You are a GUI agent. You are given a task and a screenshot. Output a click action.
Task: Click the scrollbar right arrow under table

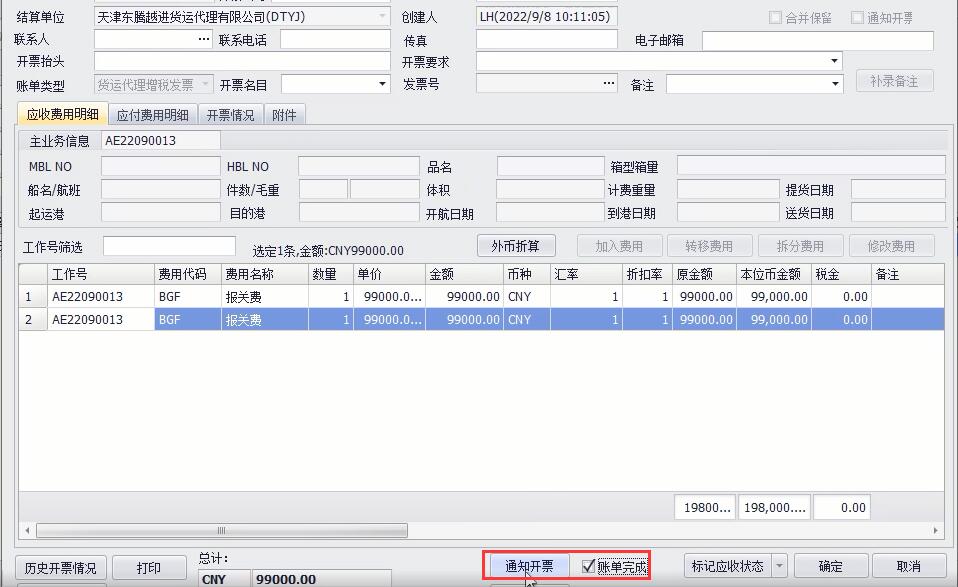pyautogui.click(x=936, y=531)
